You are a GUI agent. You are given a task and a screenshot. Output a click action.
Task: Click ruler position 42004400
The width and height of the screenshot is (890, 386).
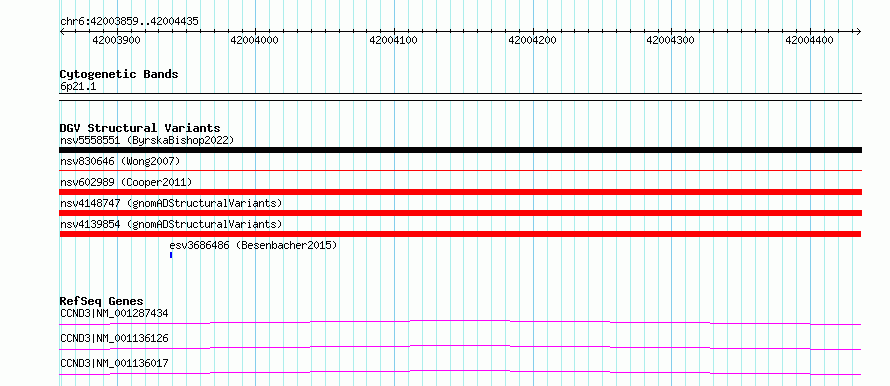click(x=809, y=41)
